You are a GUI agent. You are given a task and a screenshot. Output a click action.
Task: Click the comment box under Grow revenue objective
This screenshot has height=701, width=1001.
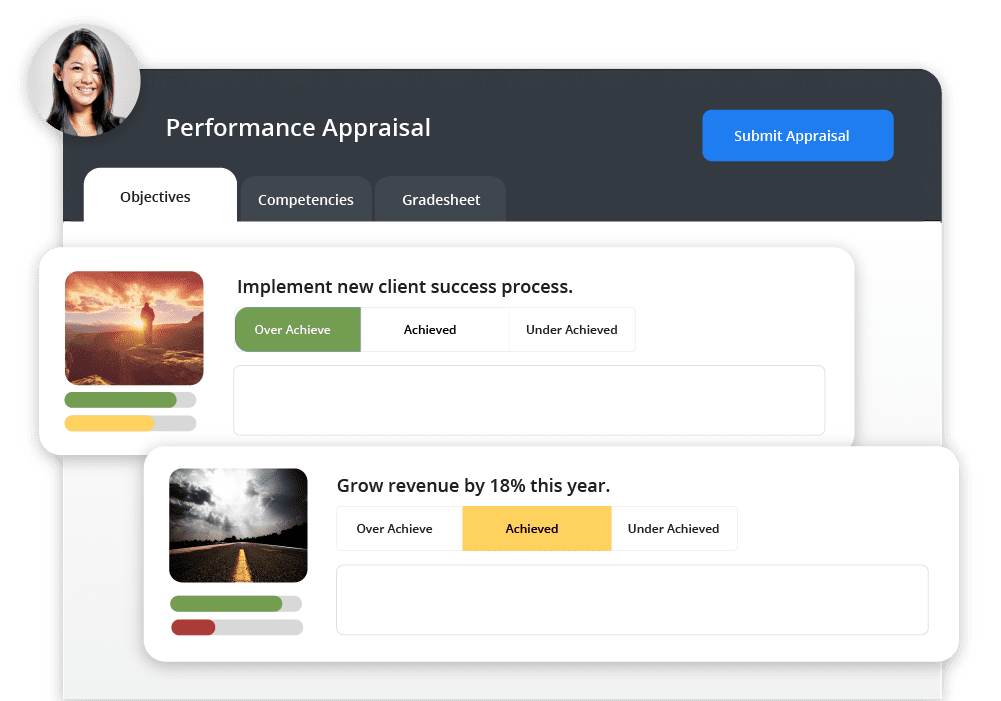pyautogui.click(x=632, y=599)
